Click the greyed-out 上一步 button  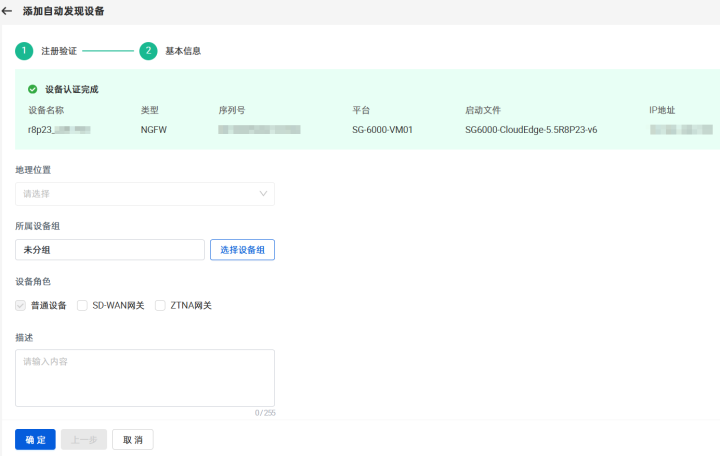click(x=84, y=440)
